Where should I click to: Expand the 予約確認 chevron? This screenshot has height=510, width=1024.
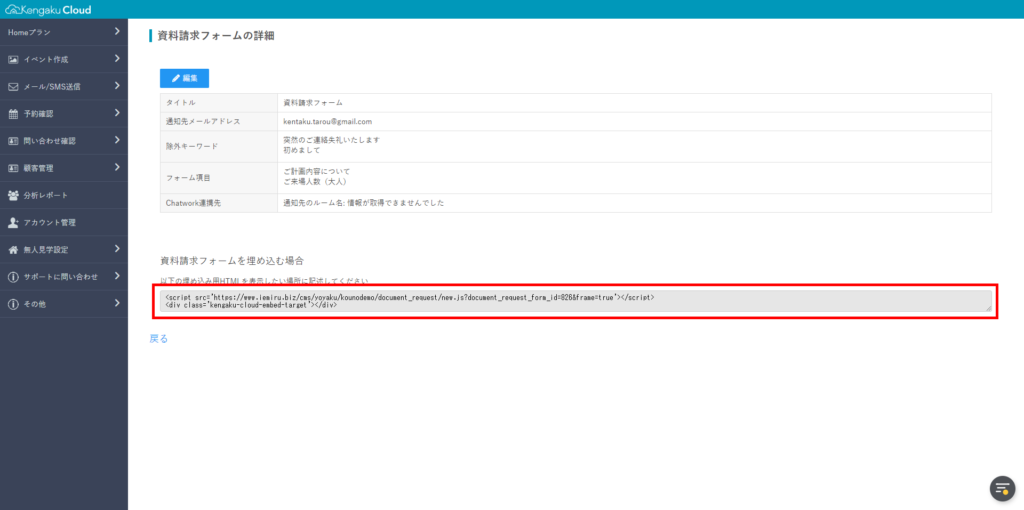117,113
